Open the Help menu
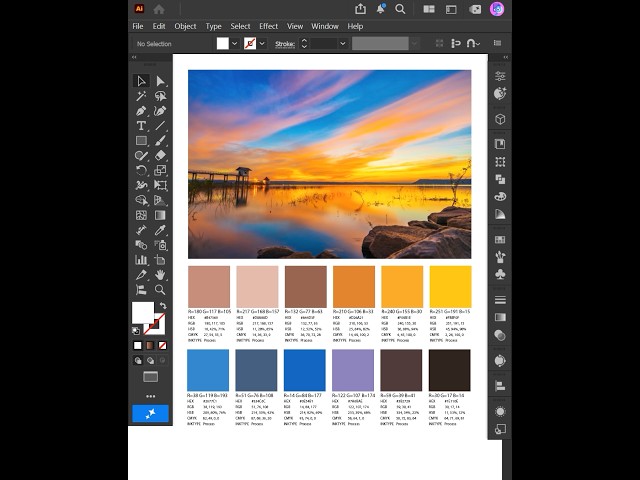 click(x=355, y=26)
